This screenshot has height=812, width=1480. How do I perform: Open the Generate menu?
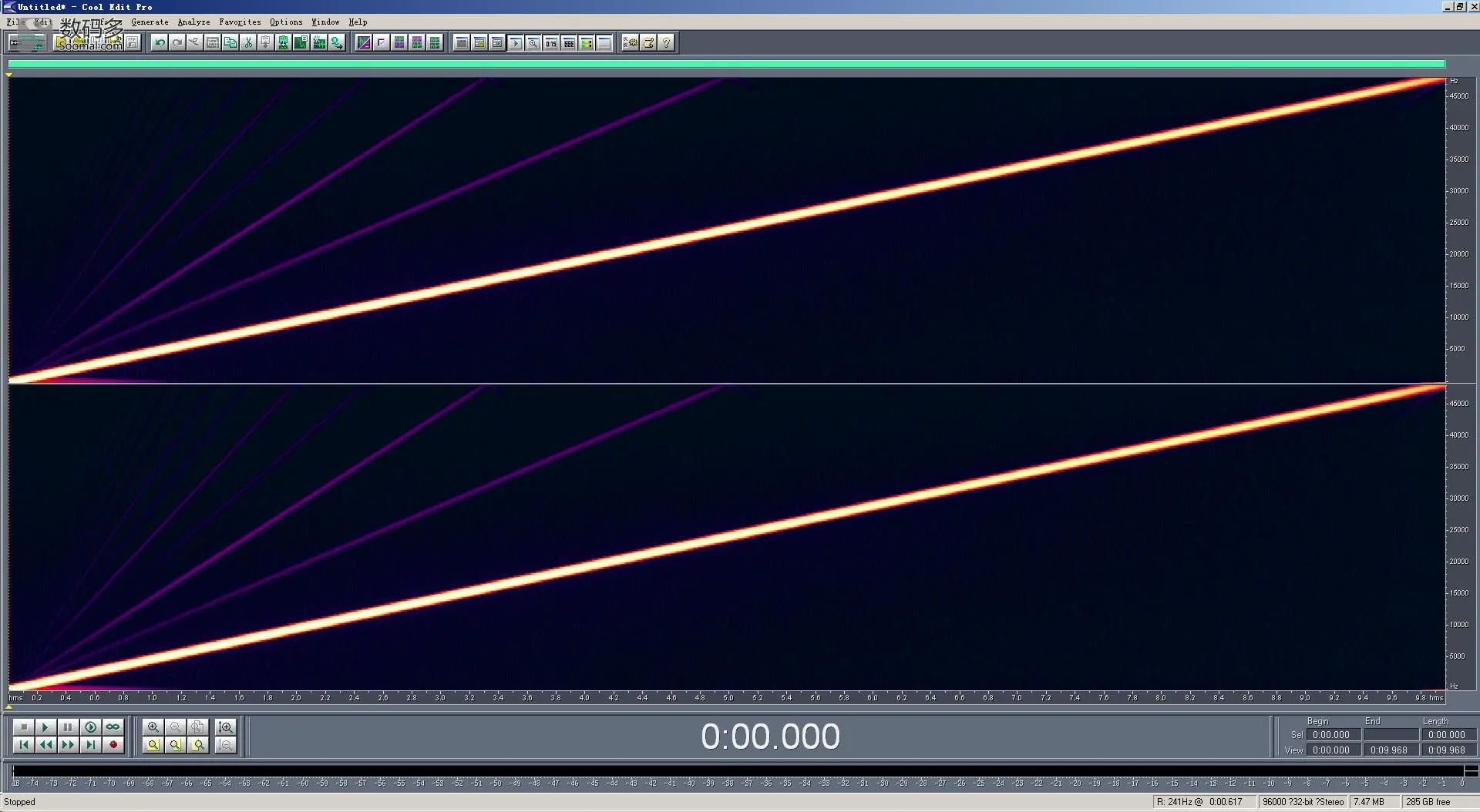click(x=150, y=22)
